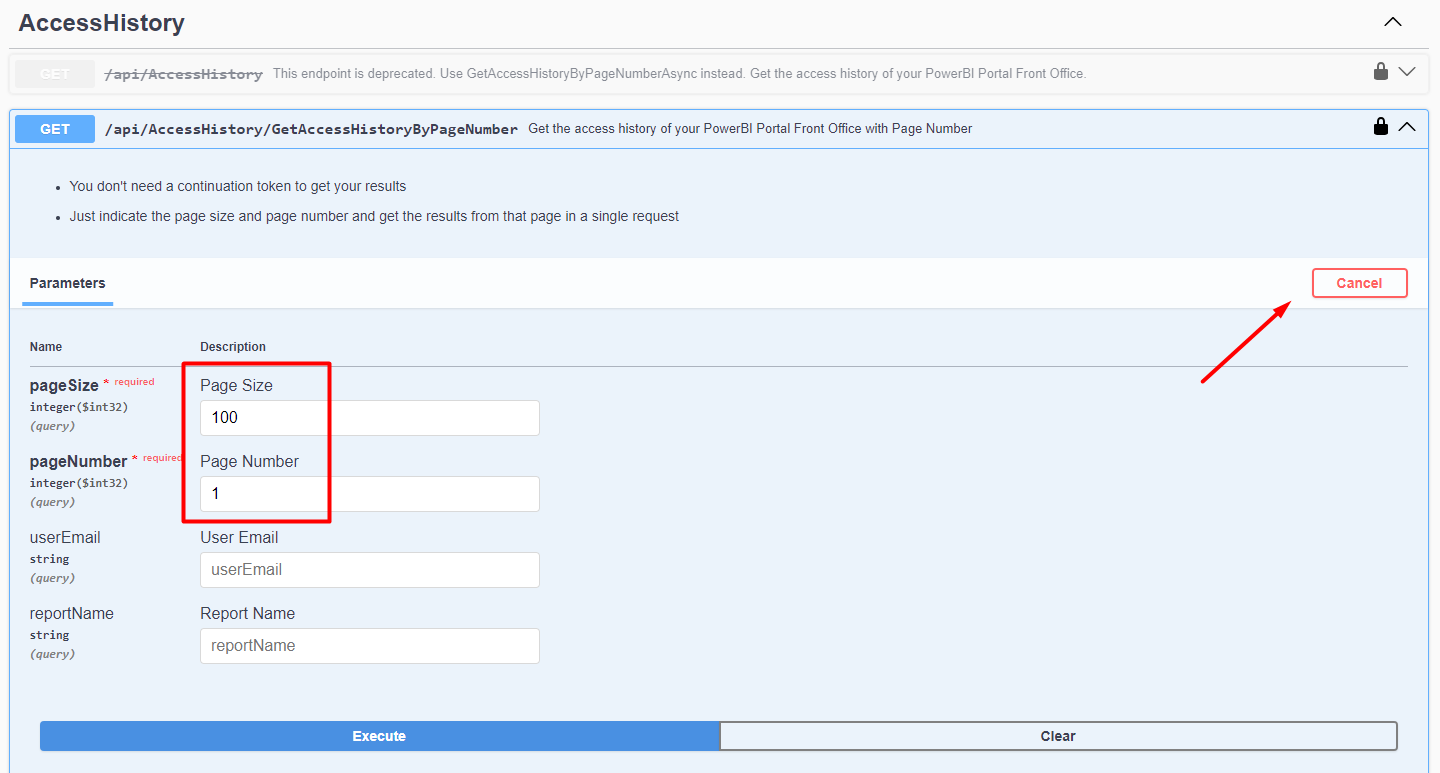The width and height of the screenshot is (1440, 773).
Task: Click the userEmail input field
Action: coord(369,570)
